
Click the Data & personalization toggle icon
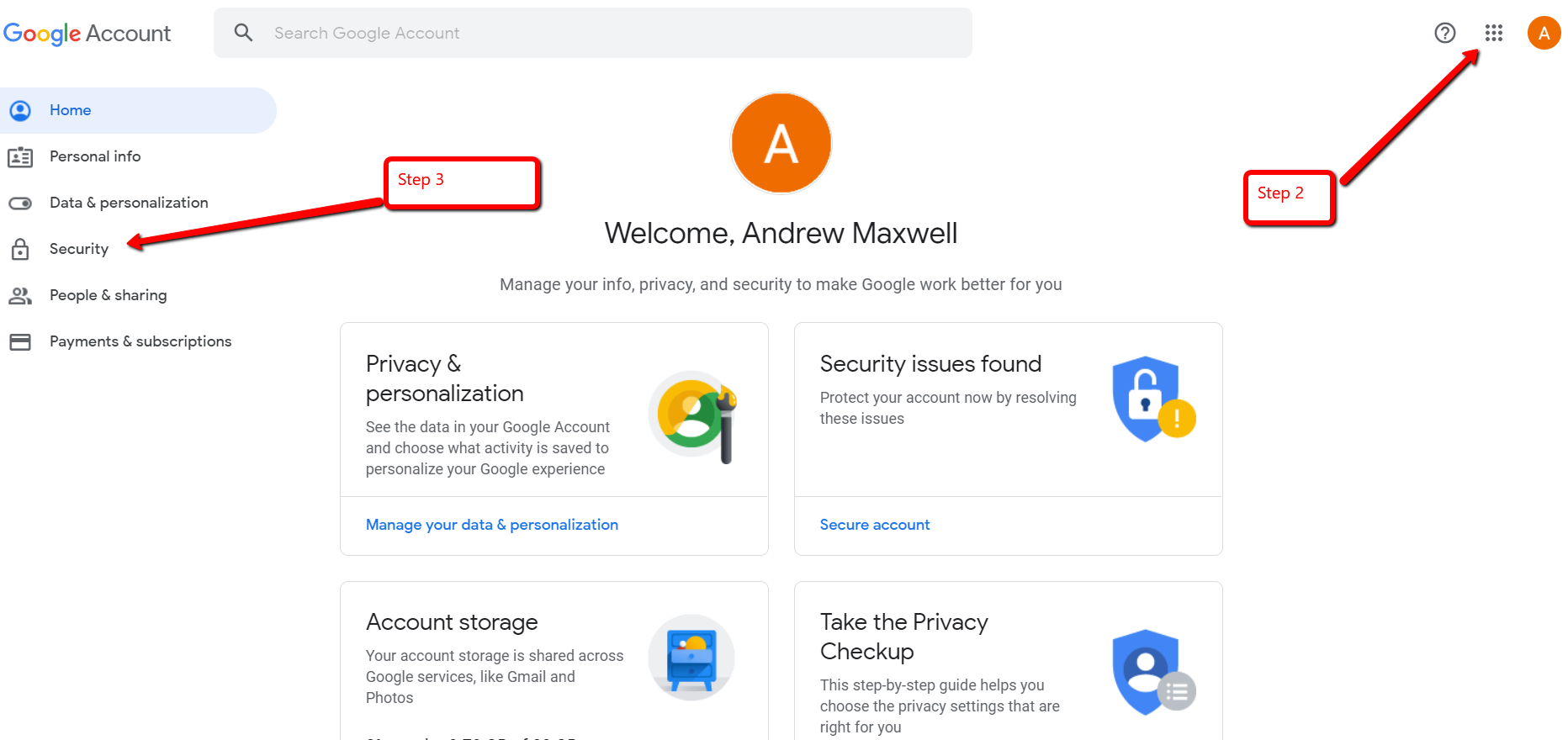pos(20,203)
